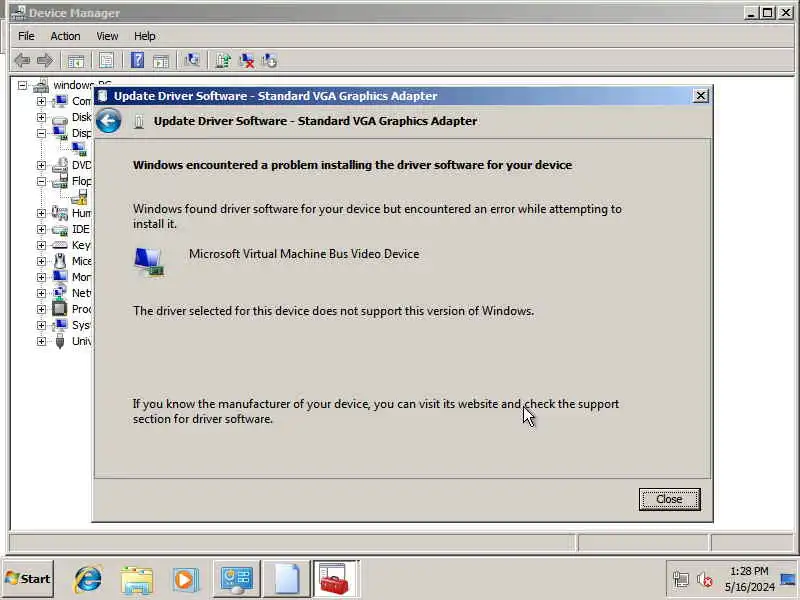Image resolution: width=800 pixels, height=600 pixels.
Task: Click the 1:28 PM clock in tray
Action: click(x=748, y=571)
